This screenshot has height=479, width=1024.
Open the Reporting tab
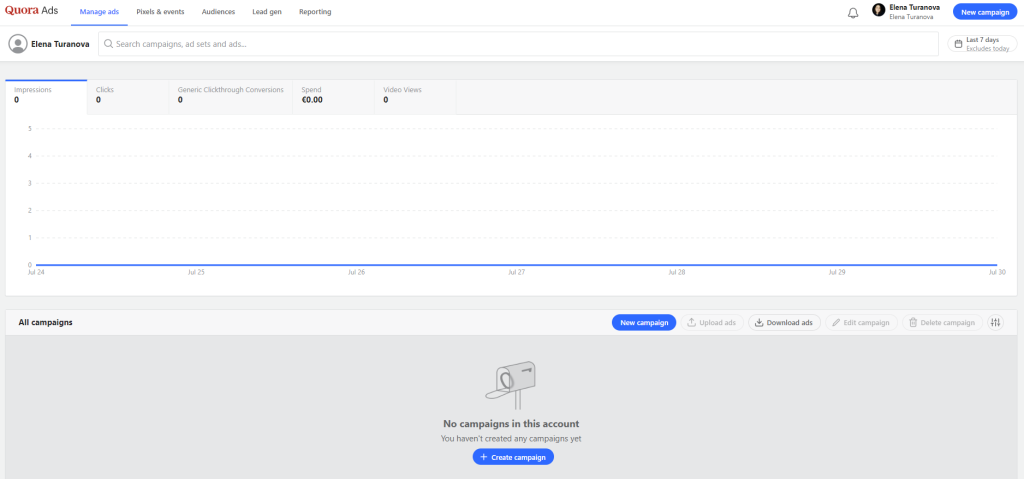click(x=315, y=12)
